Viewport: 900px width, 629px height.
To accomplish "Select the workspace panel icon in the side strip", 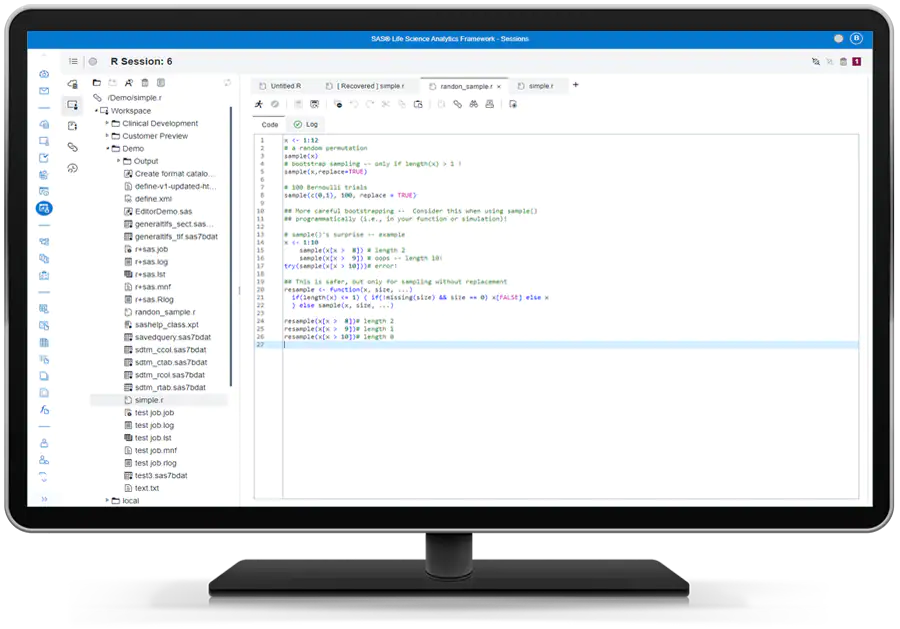I will (x=72, y=105).
